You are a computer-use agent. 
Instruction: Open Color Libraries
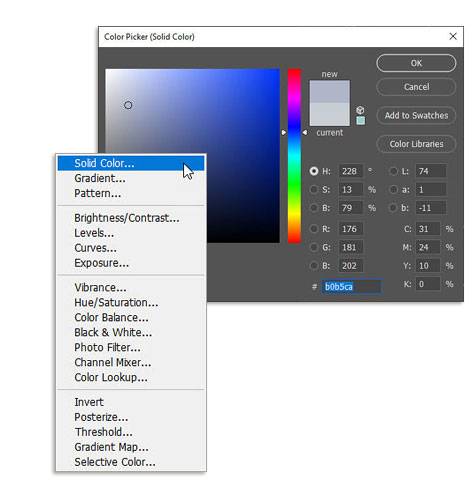416,144
